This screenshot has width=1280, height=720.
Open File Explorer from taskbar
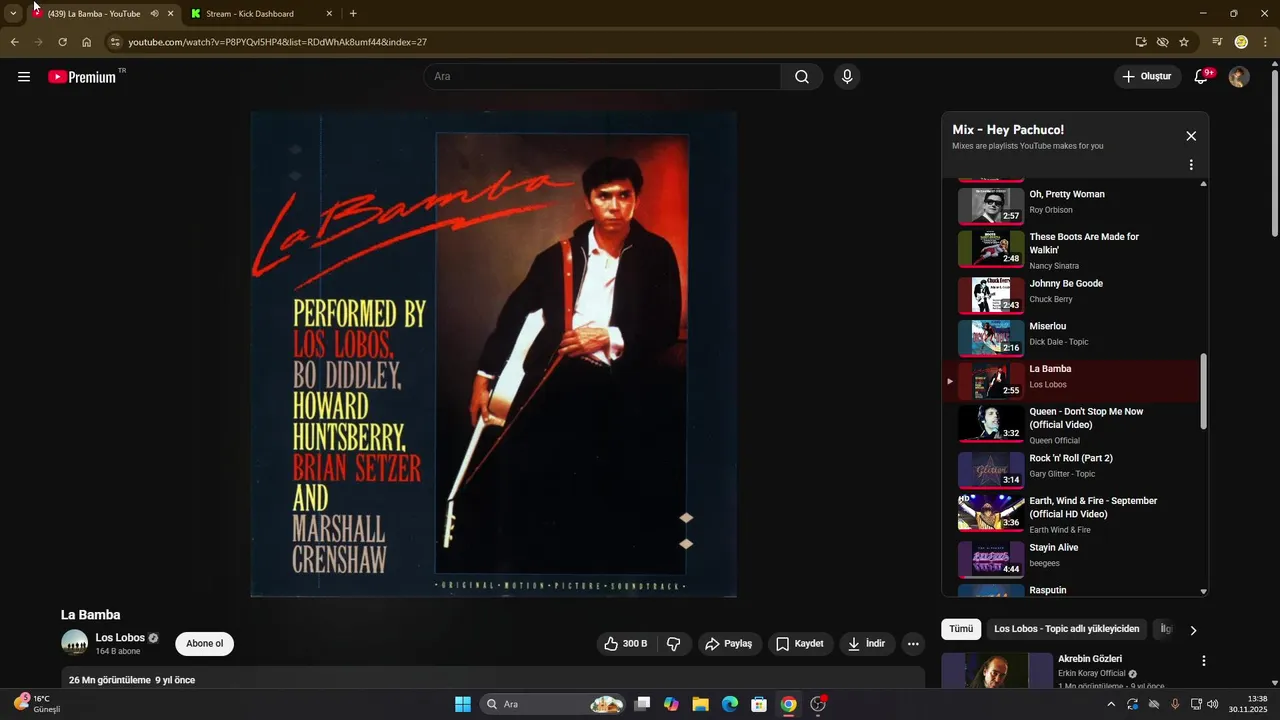(700, 704)
